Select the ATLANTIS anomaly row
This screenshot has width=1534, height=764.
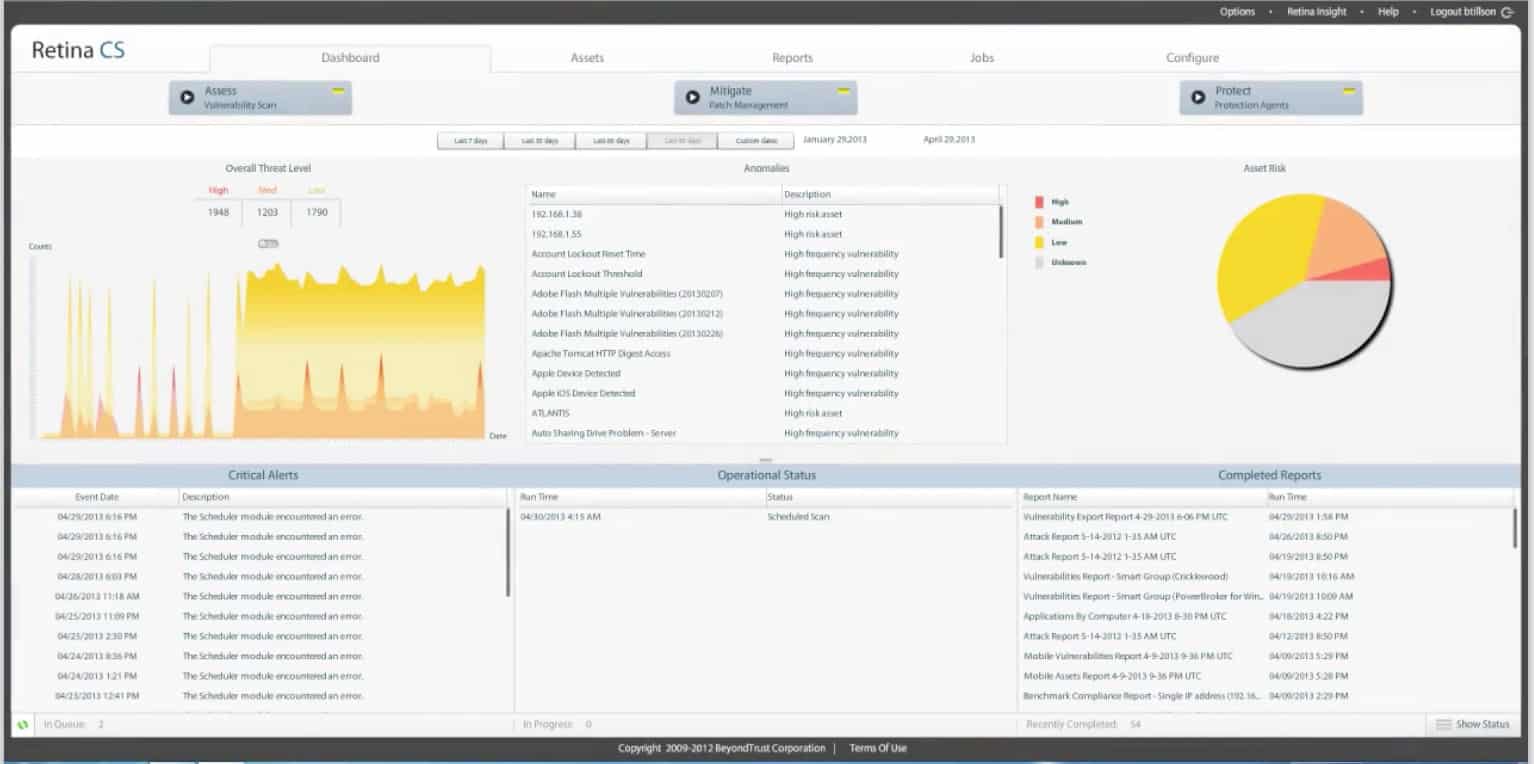pyautogui.click(x=763, y=414)
